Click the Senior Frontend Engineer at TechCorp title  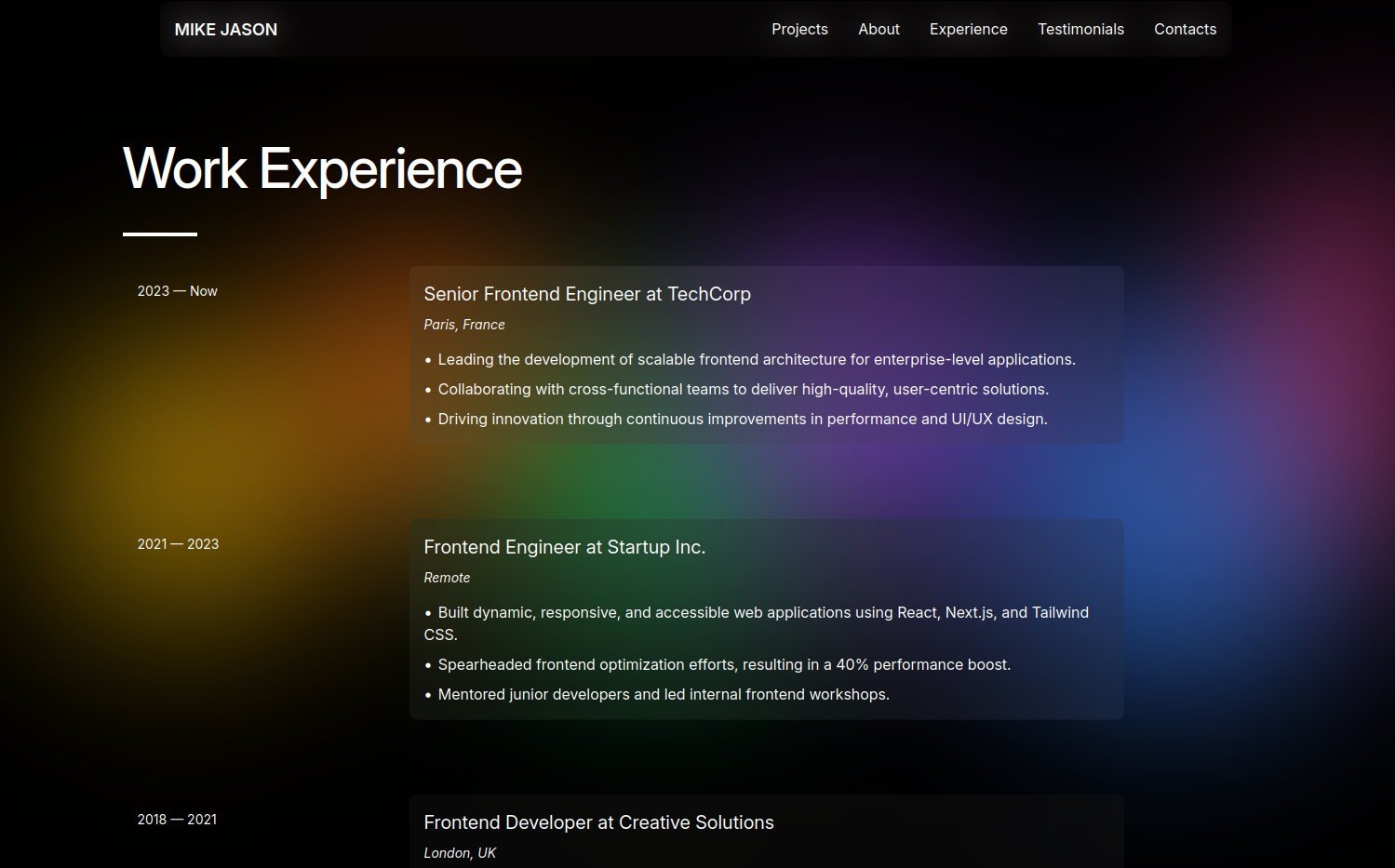pos(586,294)
